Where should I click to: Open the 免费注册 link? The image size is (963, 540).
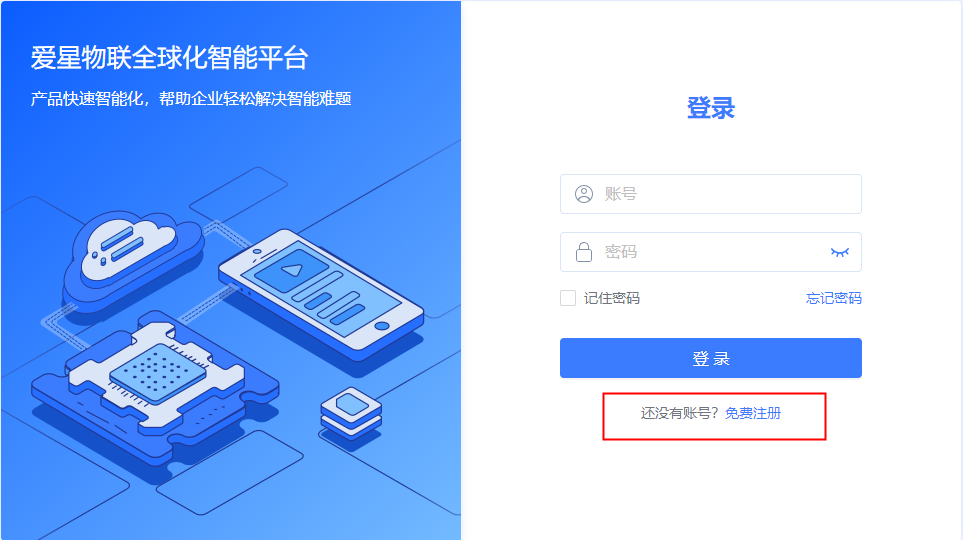click(753, 413)
